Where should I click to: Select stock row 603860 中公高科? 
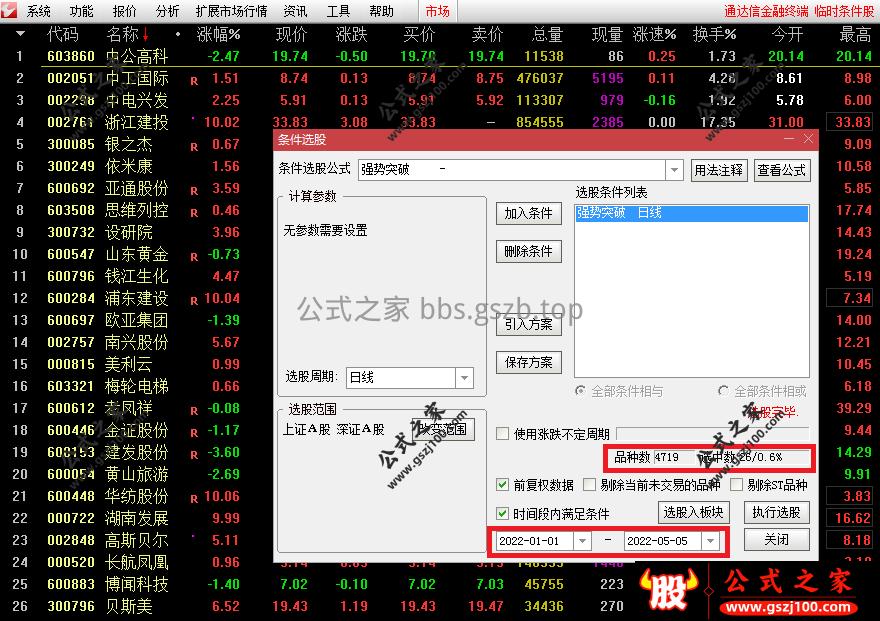click(439, 56)
